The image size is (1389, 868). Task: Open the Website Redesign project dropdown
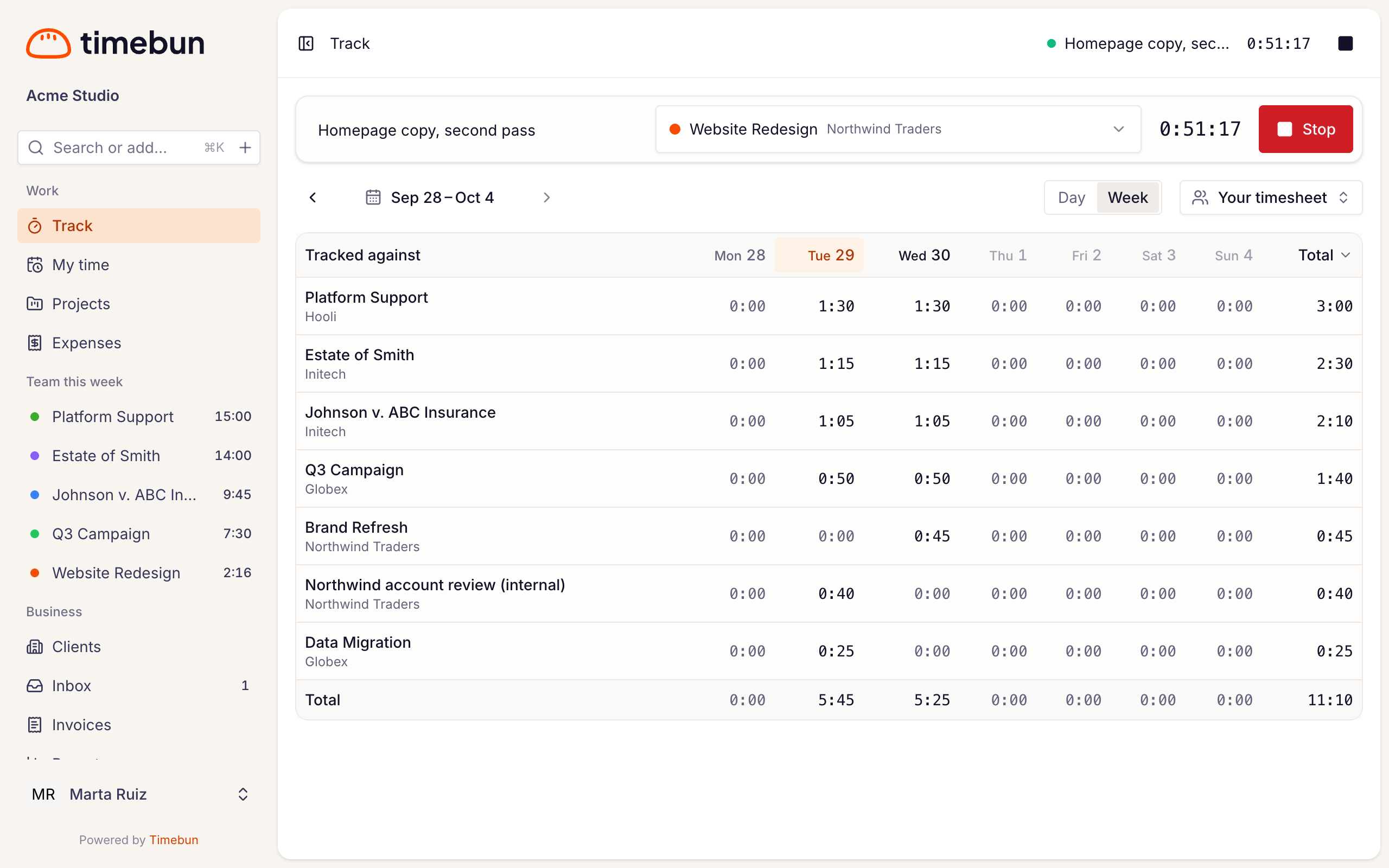click(x=897, y=129)
